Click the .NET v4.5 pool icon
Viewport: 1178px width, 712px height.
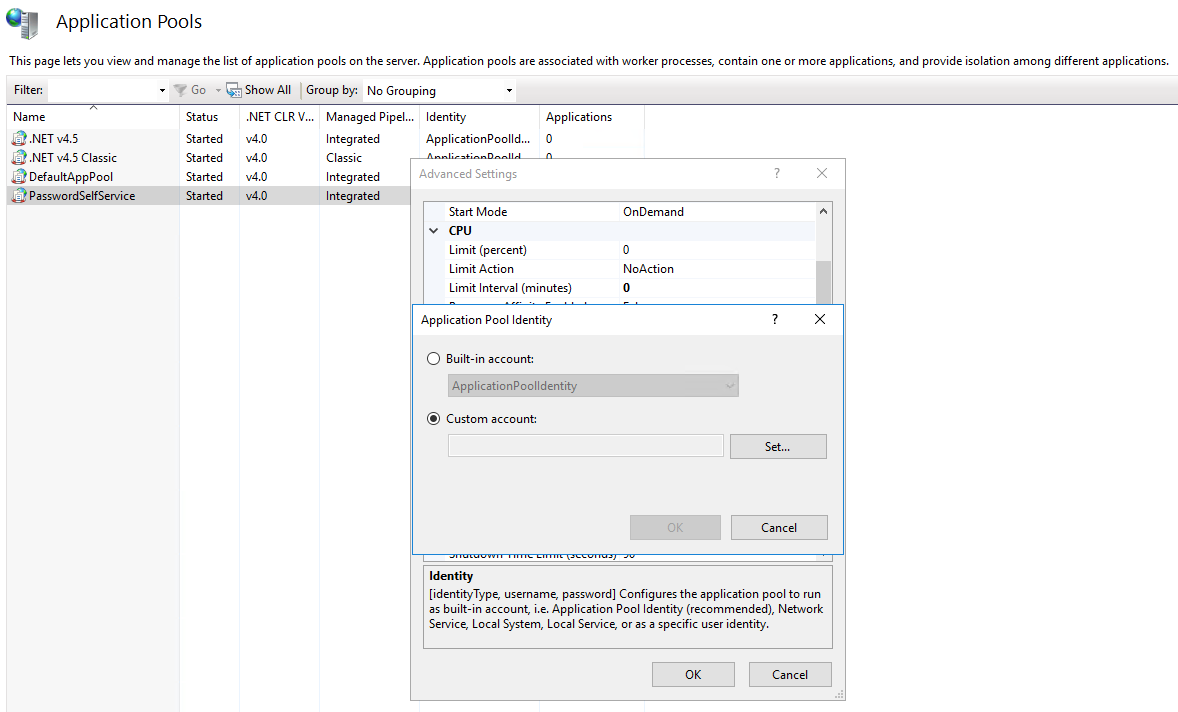(x=19, y=139)
